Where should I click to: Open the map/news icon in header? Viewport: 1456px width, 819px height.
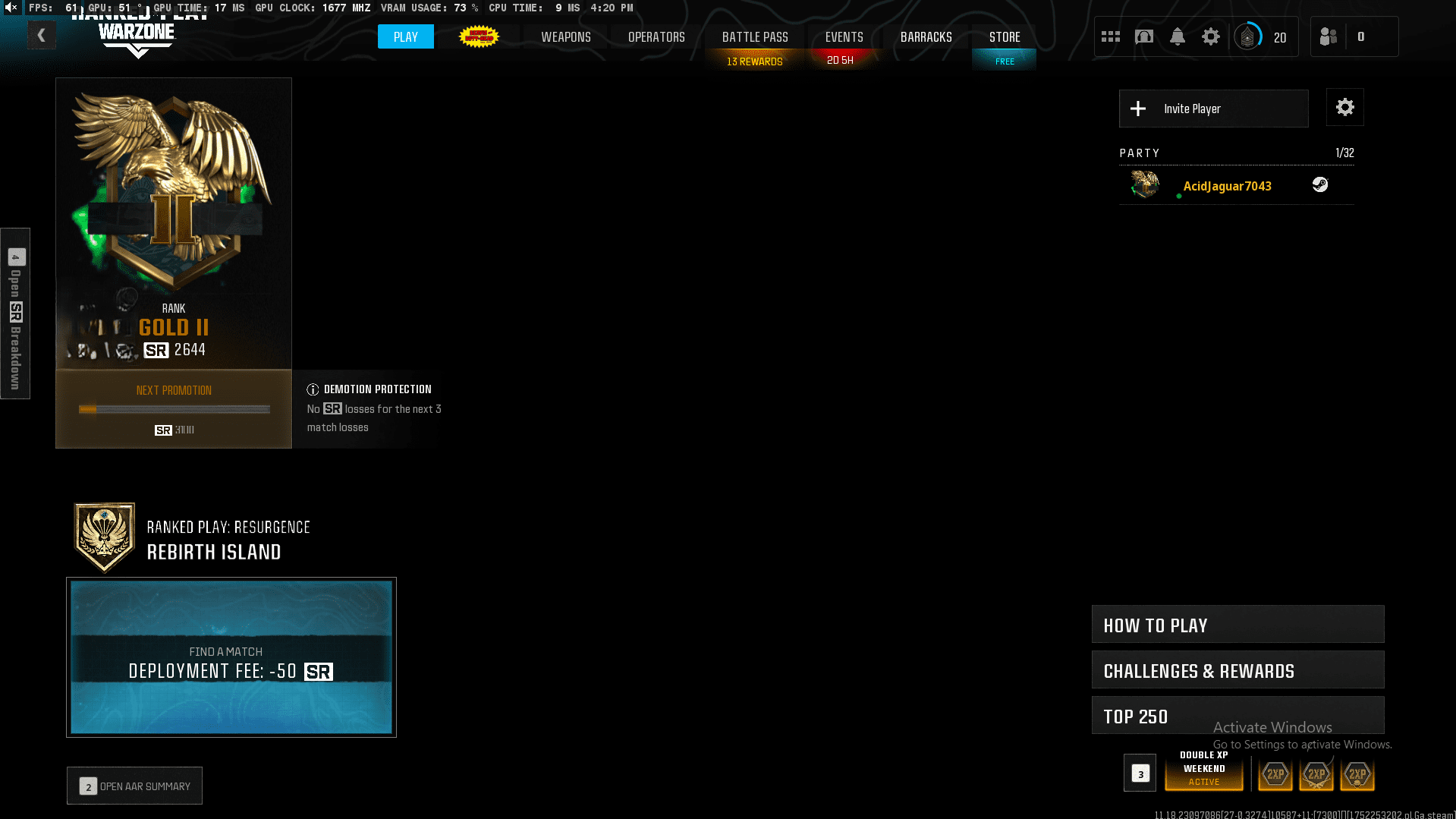coord(1144,36)
